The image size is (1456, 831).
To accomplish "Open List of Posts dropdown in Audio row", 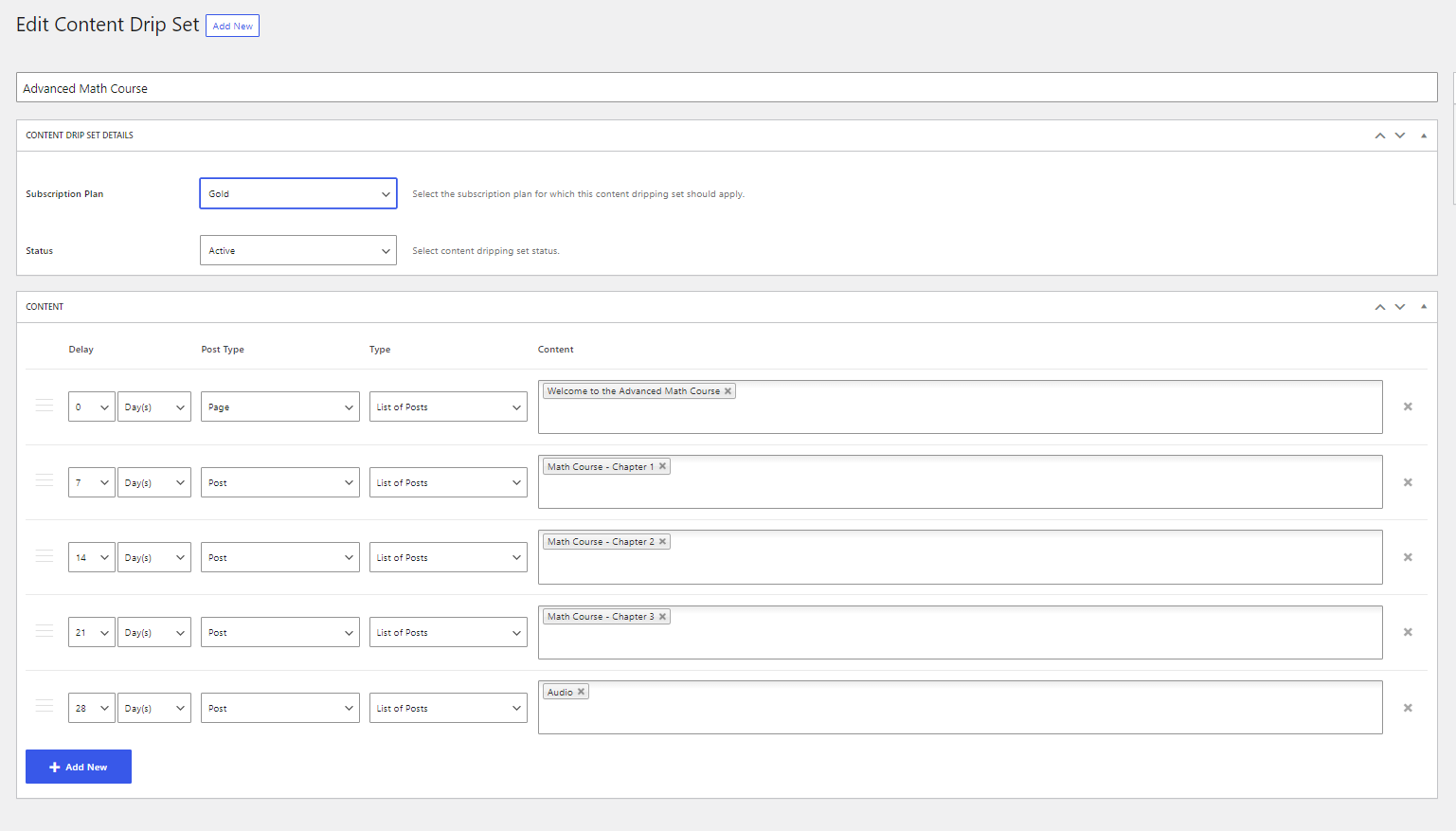I will pos(448,708).
